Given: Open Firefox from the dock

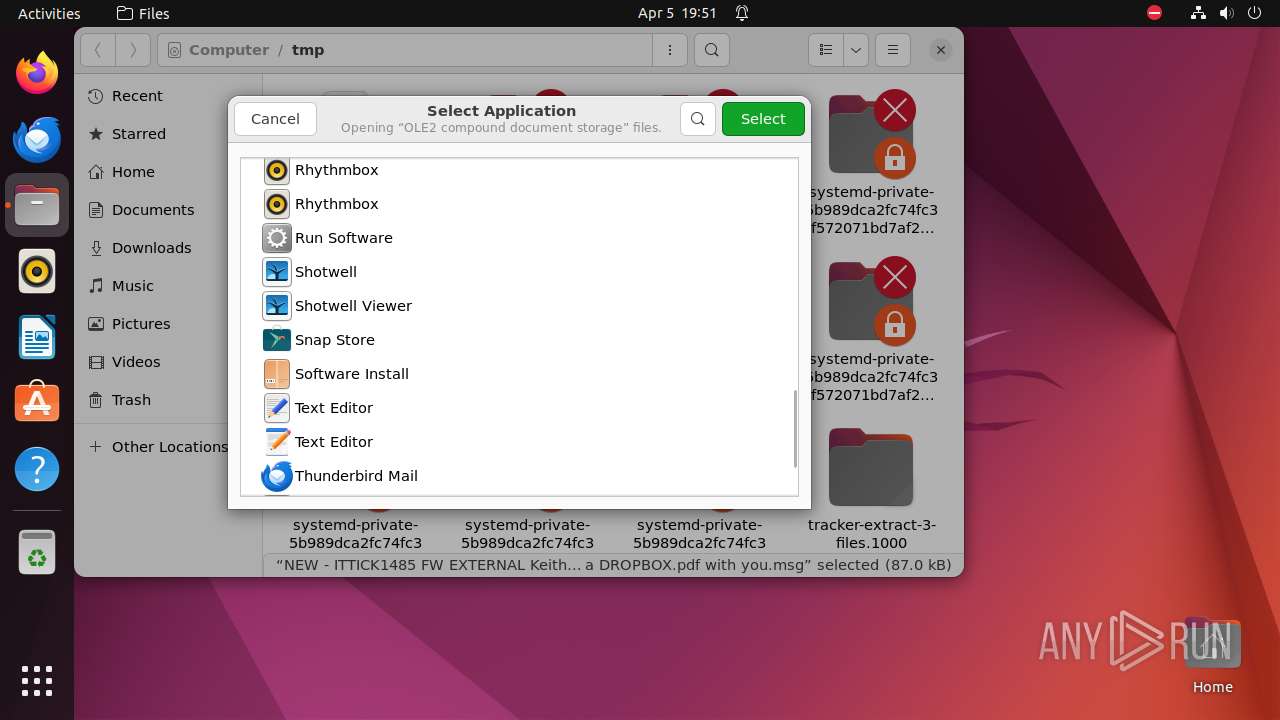Looking at the screenshot, I should click(37, 73).
